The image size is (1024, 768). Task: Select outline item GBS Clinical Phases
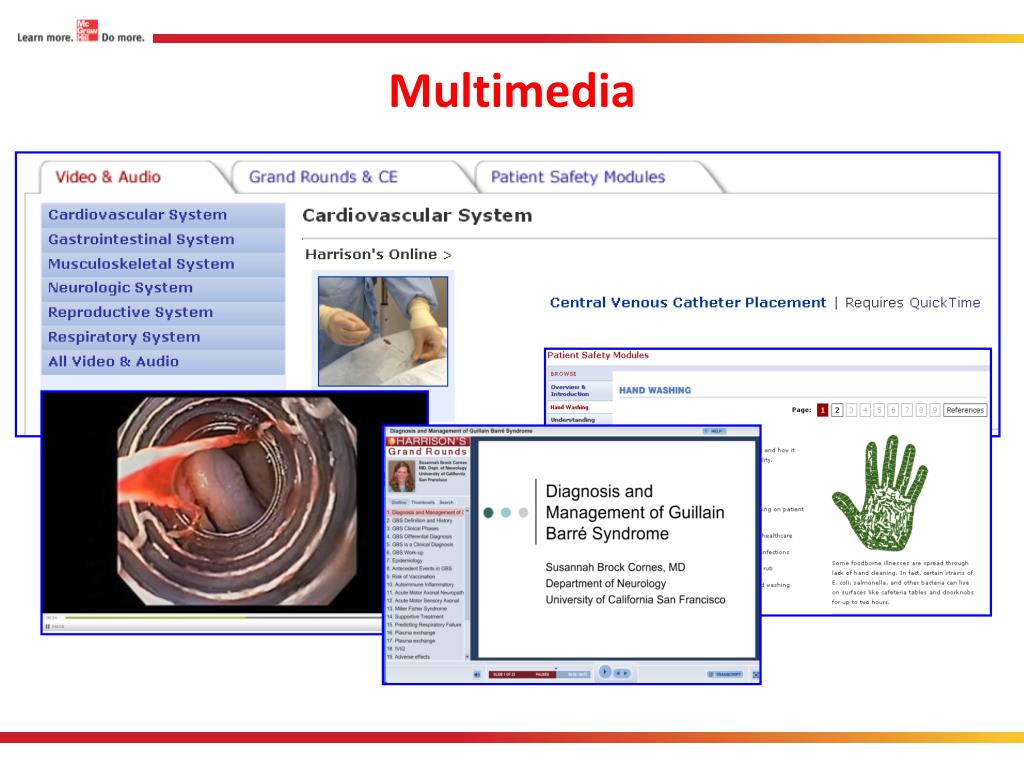coord(413,528)
